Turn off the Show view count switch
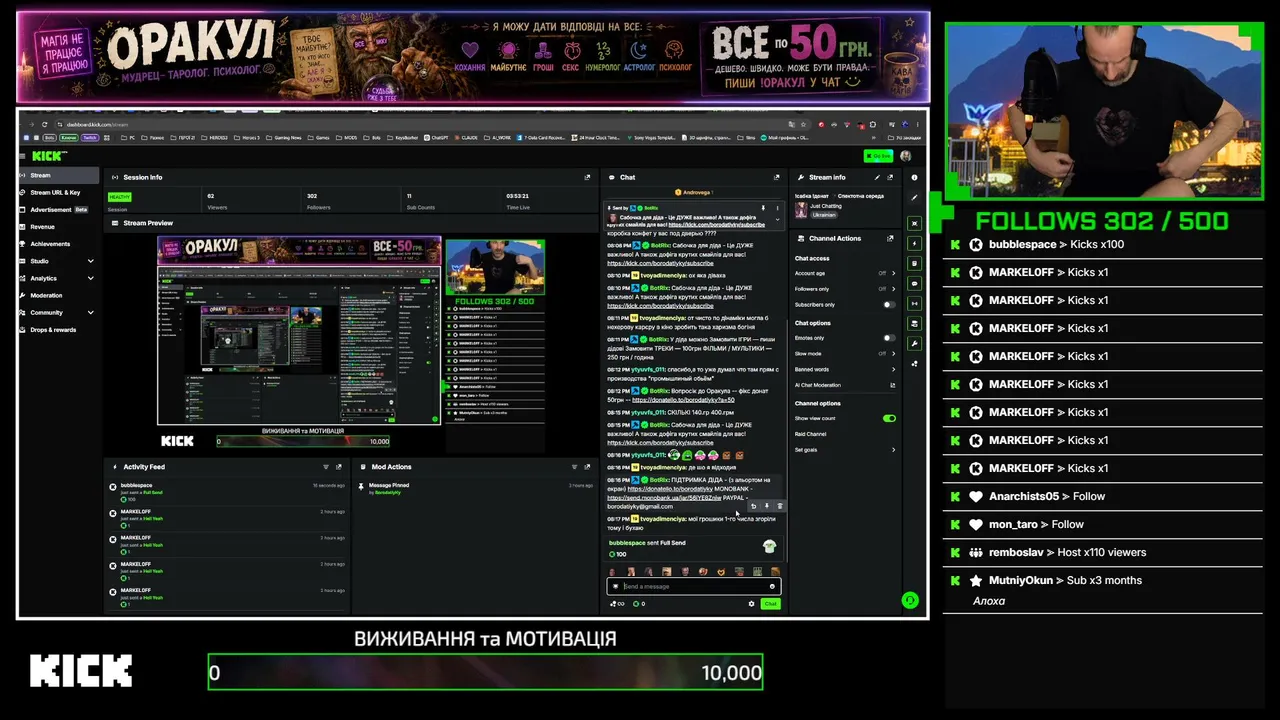 pos(889,418)
